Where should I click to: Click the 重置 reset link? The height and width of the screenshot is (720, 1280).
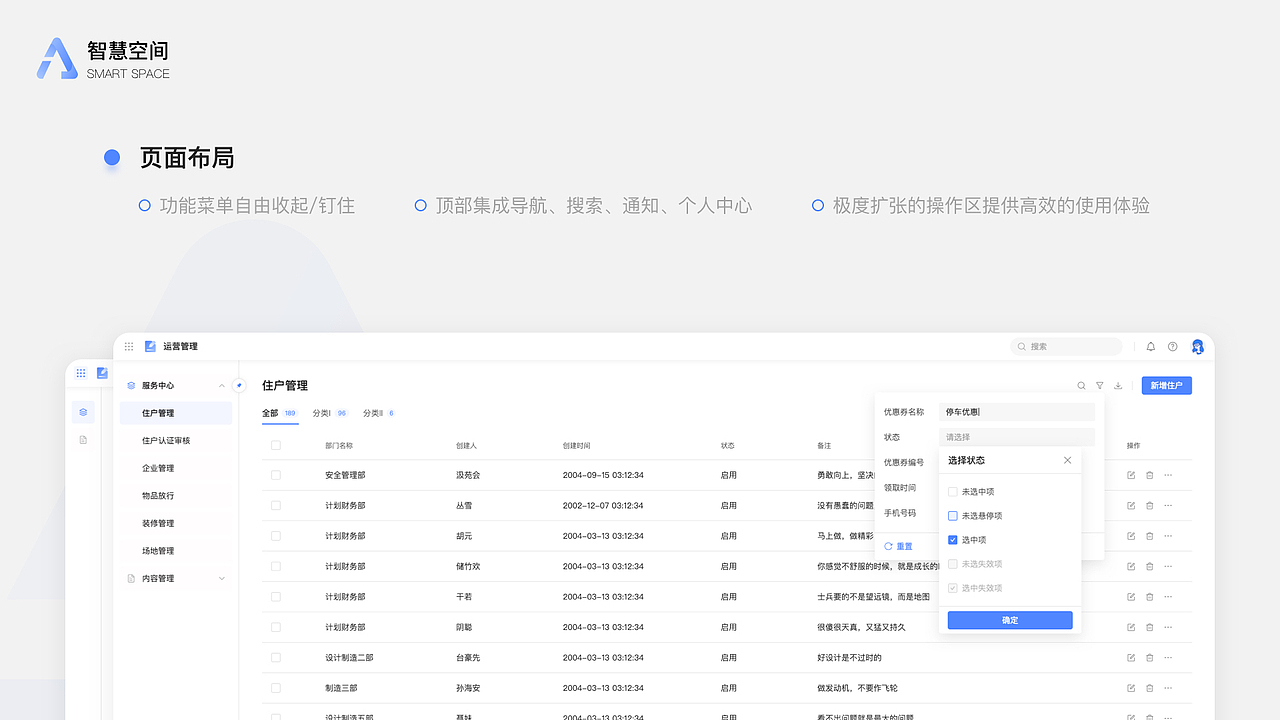click(899, 547)
